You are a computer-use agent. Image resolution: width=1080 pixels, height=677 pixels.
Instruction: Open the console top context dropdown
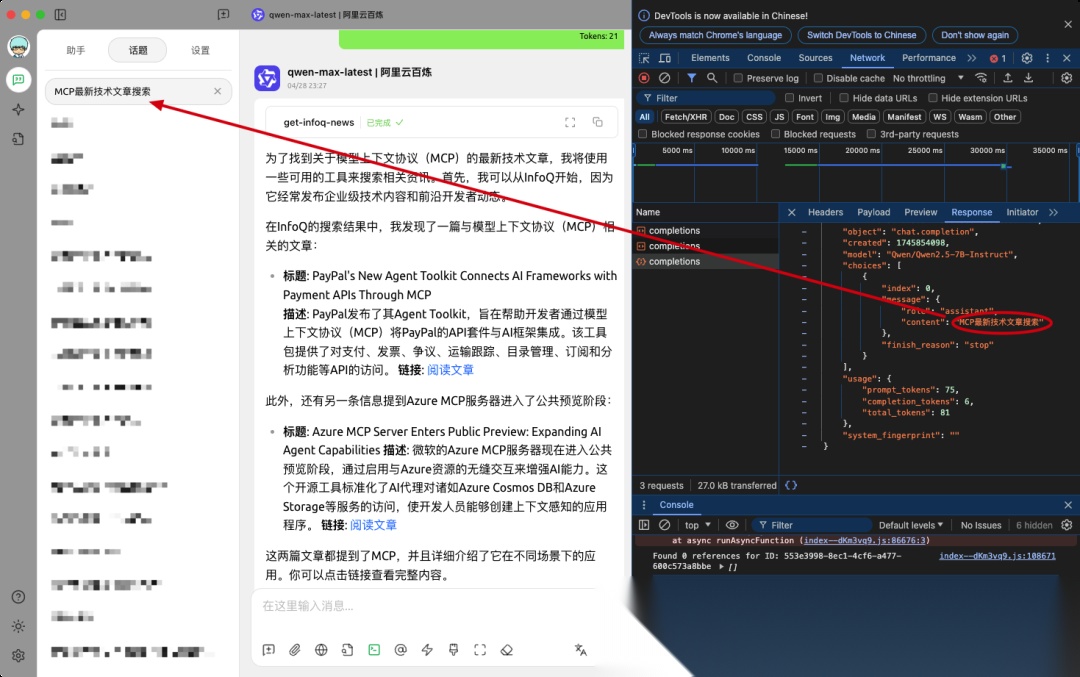[x=698, y=525]
